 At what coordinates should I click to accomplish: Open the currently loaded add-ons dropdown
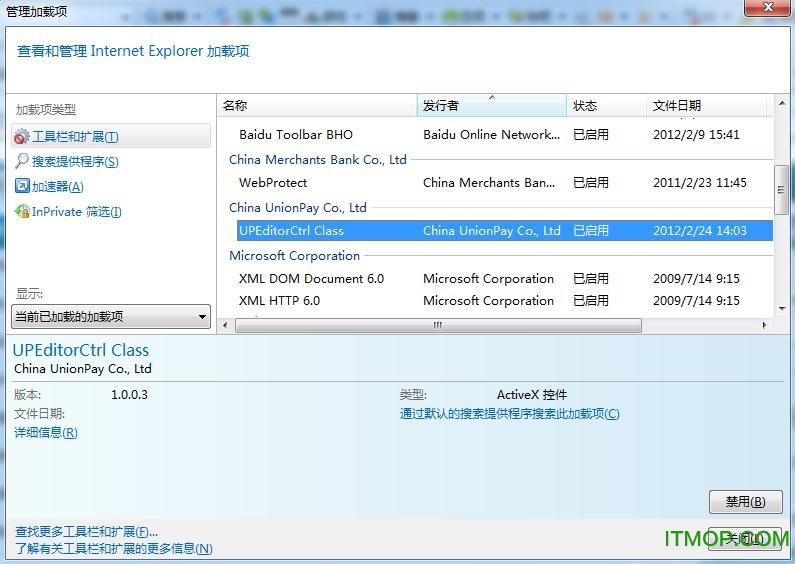111,317
